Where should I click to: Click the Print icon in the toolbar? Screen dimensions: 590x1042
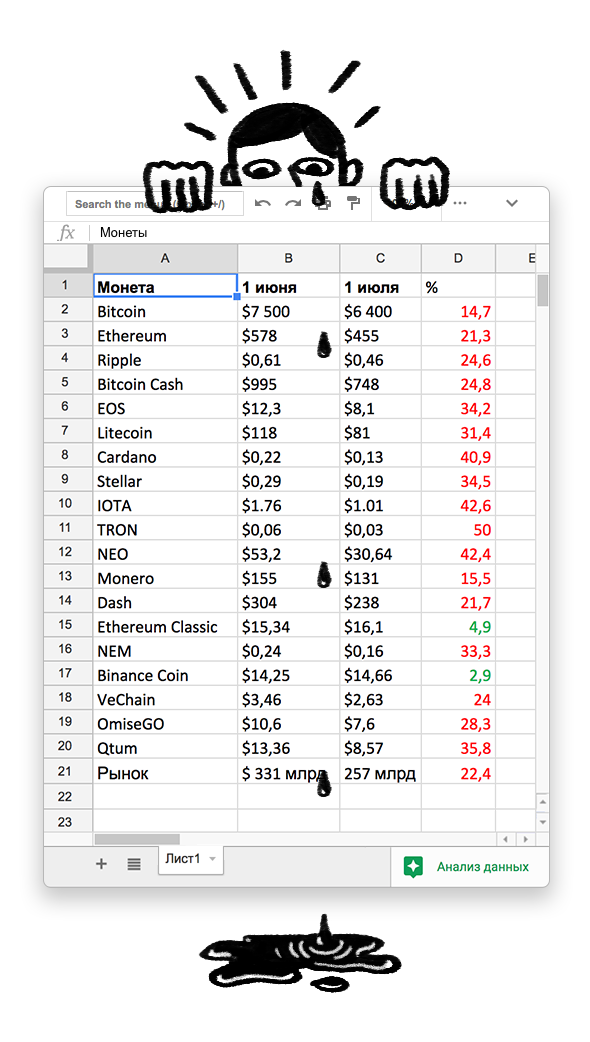[x=324, y=203]
